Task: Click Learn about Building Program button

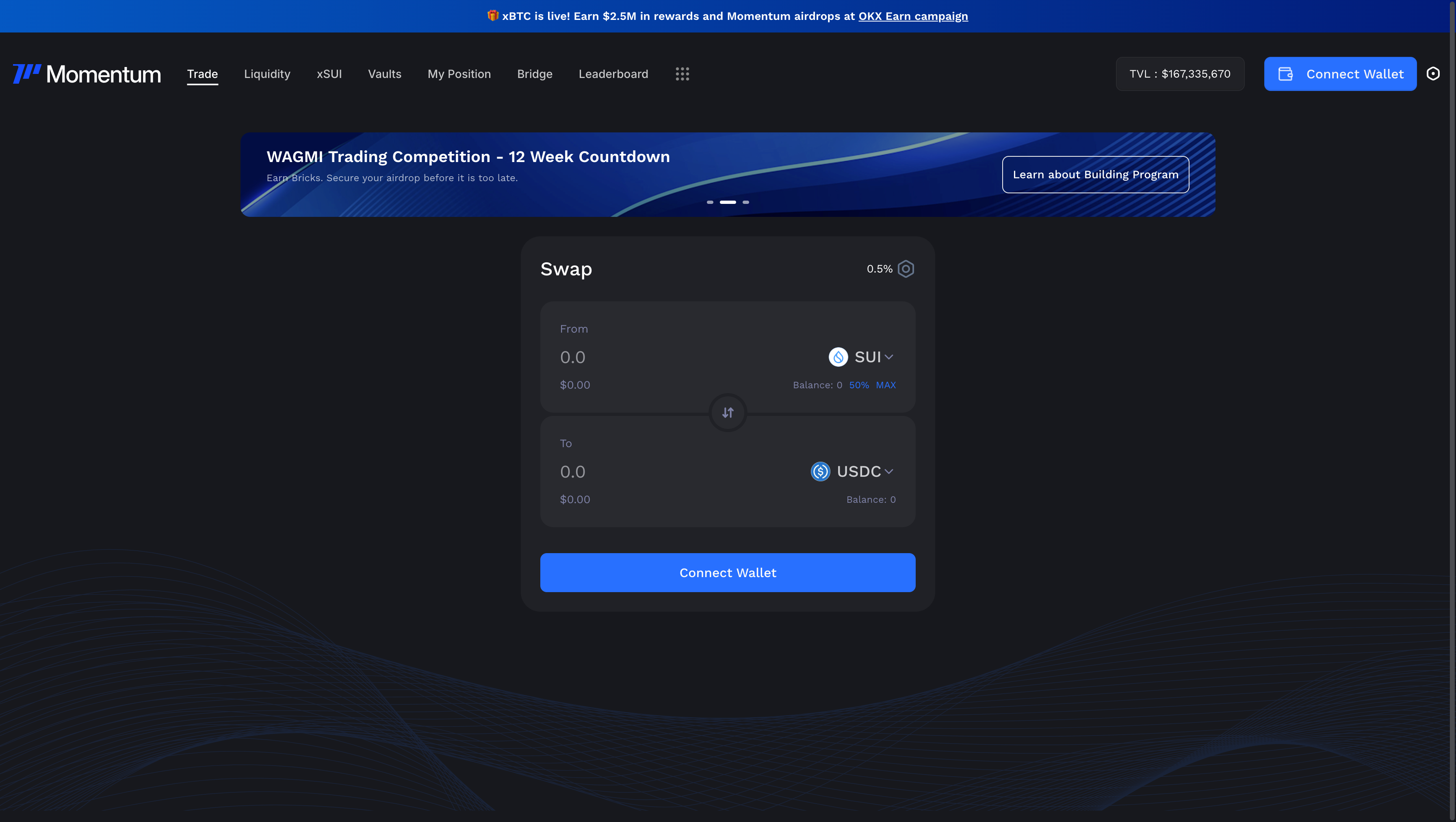Action: tap(1095, 175)
